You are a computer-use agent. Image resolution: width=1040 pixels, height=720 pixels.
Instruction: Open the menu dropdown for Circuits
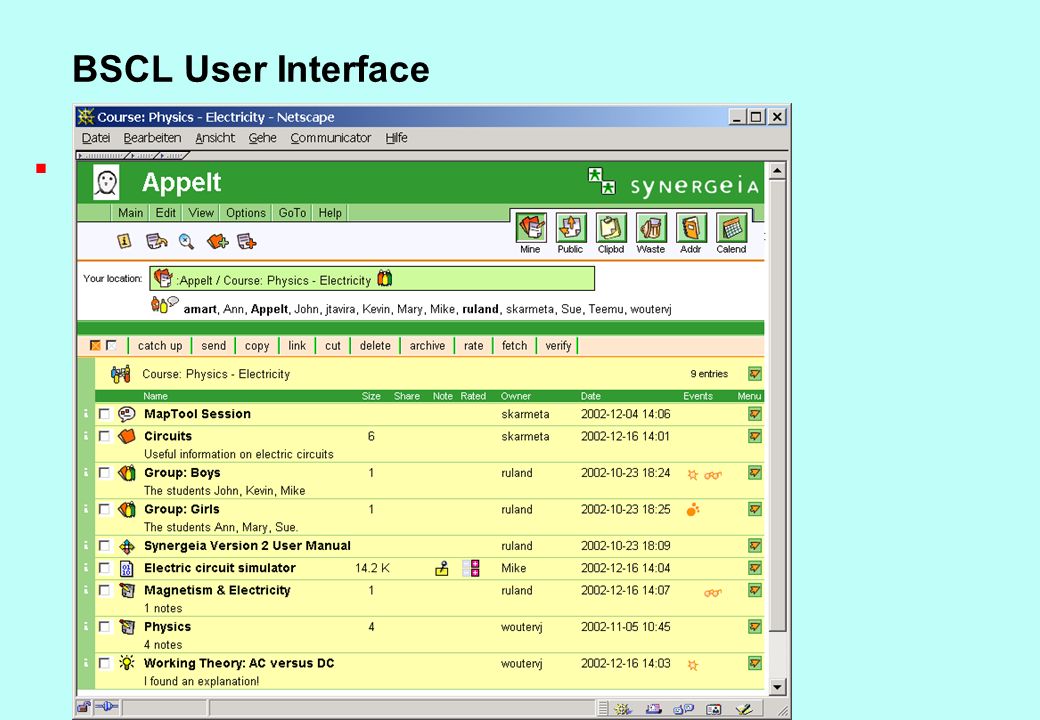[755, 436]
